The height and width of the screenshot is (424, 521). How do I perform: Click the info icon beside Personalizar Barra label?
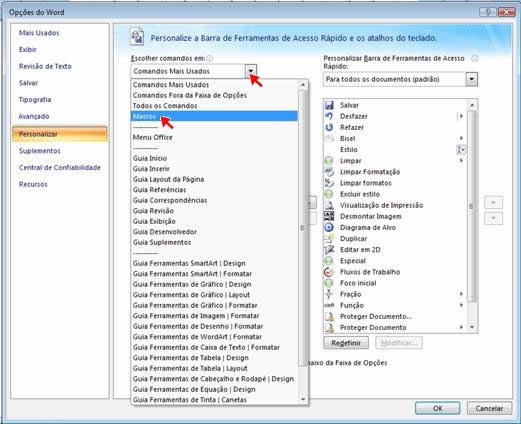click(x=475, y=59)
